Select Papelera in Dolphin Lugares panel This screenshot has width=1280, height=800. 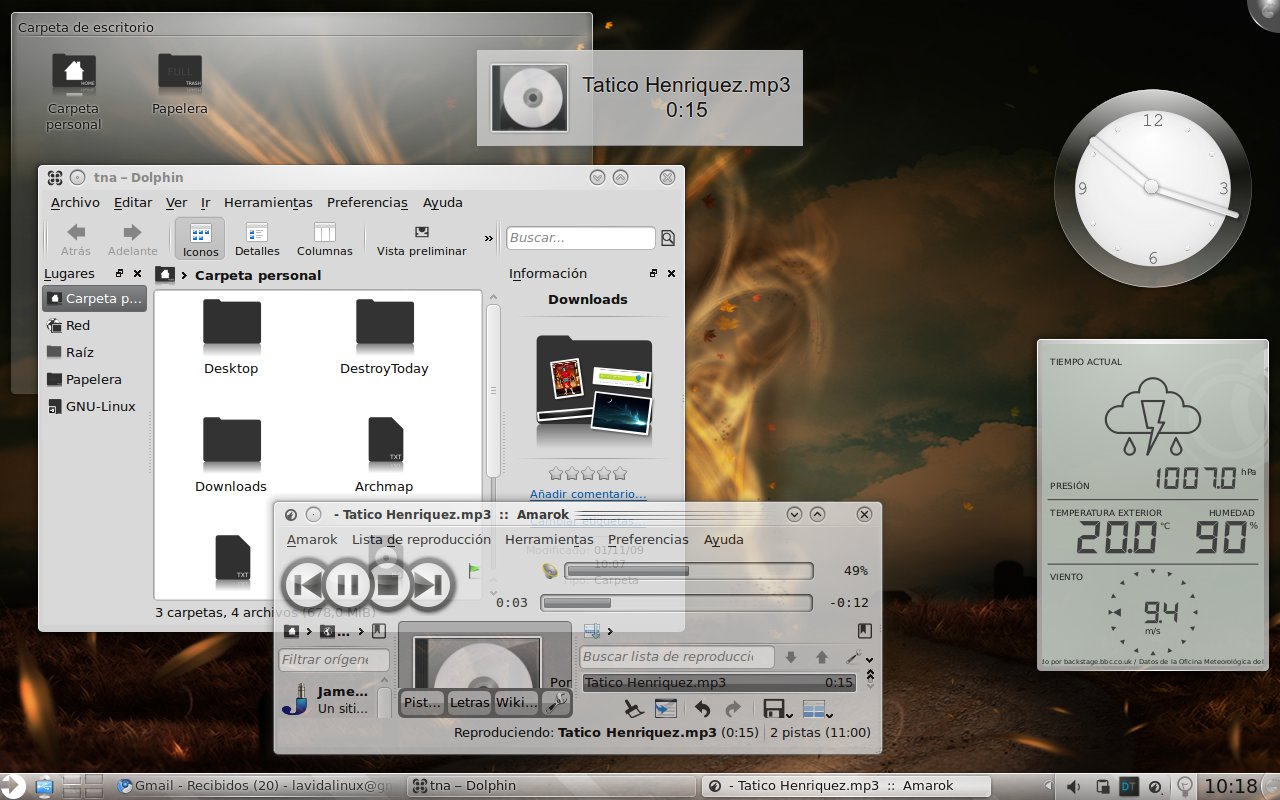point(94,379)
